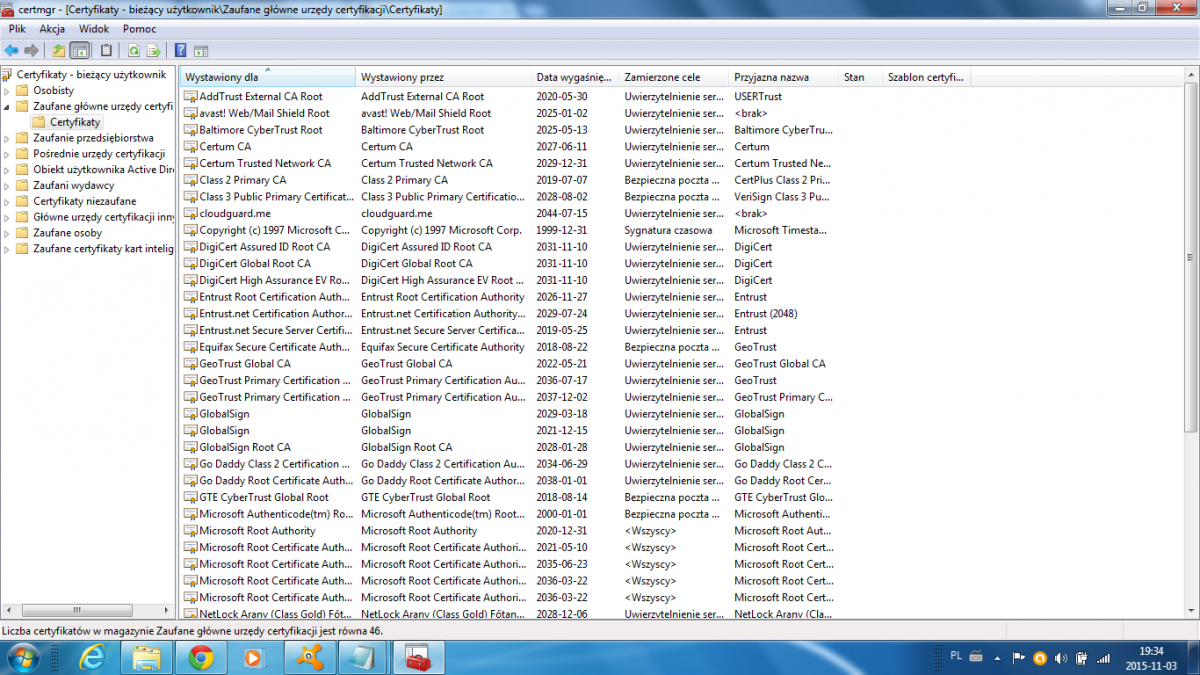Click the Forward arrow toolbar icon
1200x675 pixels.
(31, 50)
